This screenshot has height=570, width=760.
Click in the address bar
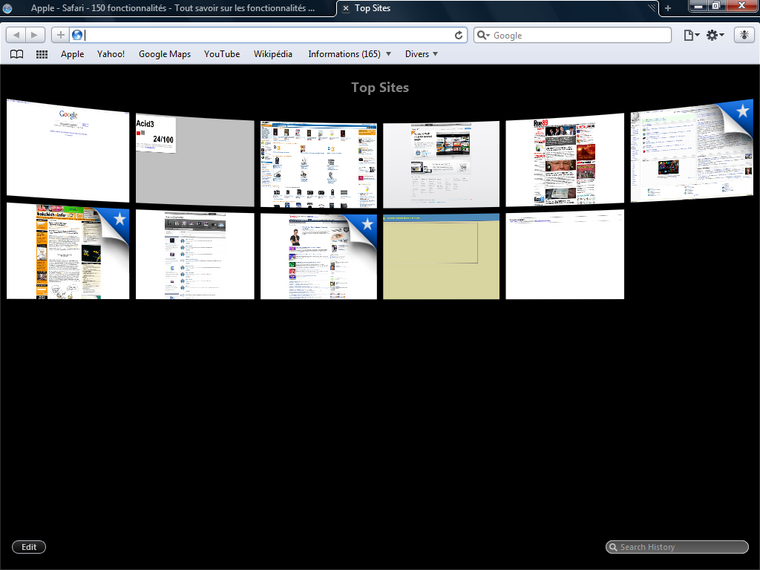268,35
